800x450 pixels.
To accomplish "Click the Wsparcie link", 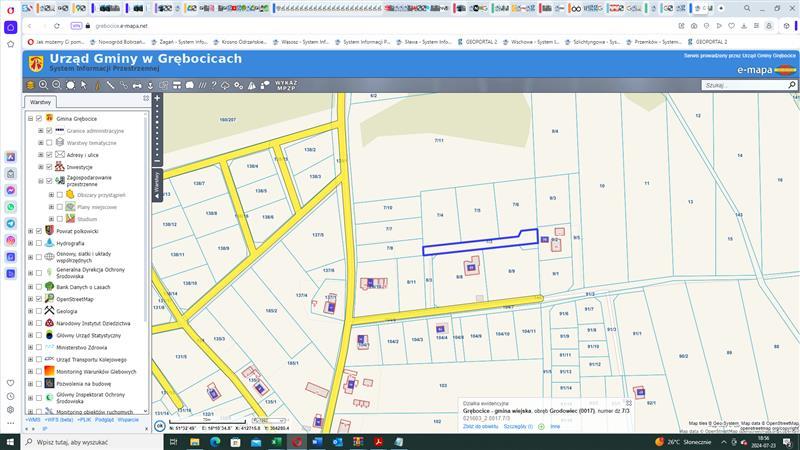I will coord(128,420).
